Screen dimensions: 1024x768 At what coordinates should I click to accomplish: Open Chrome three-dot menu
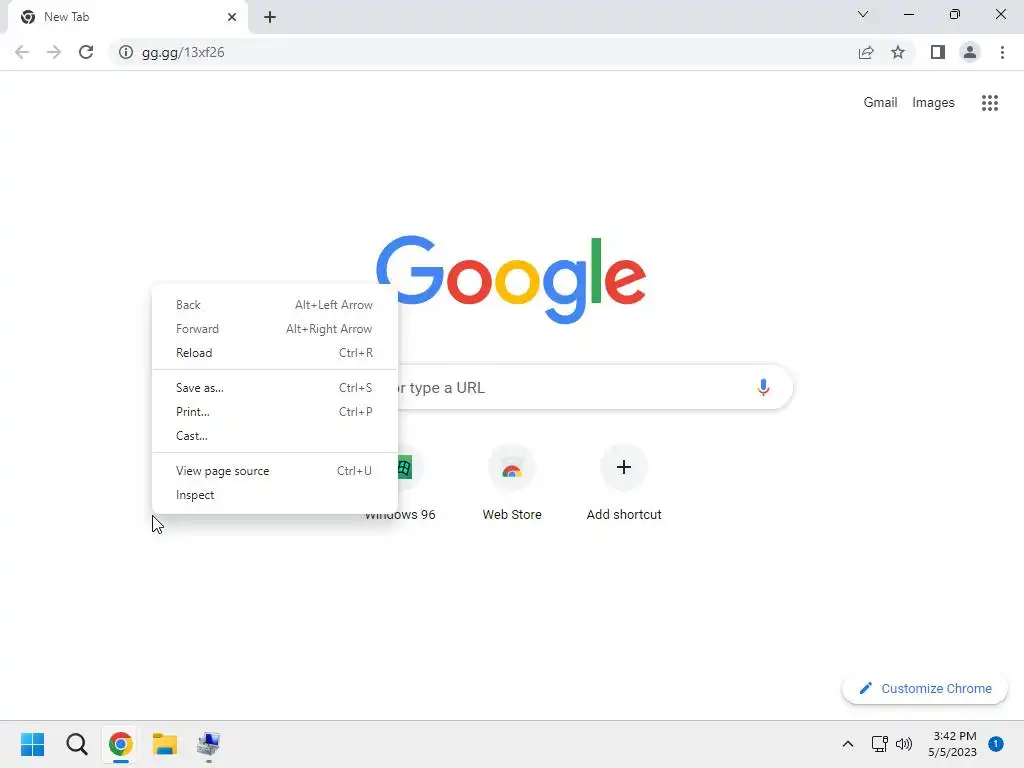1002,52
